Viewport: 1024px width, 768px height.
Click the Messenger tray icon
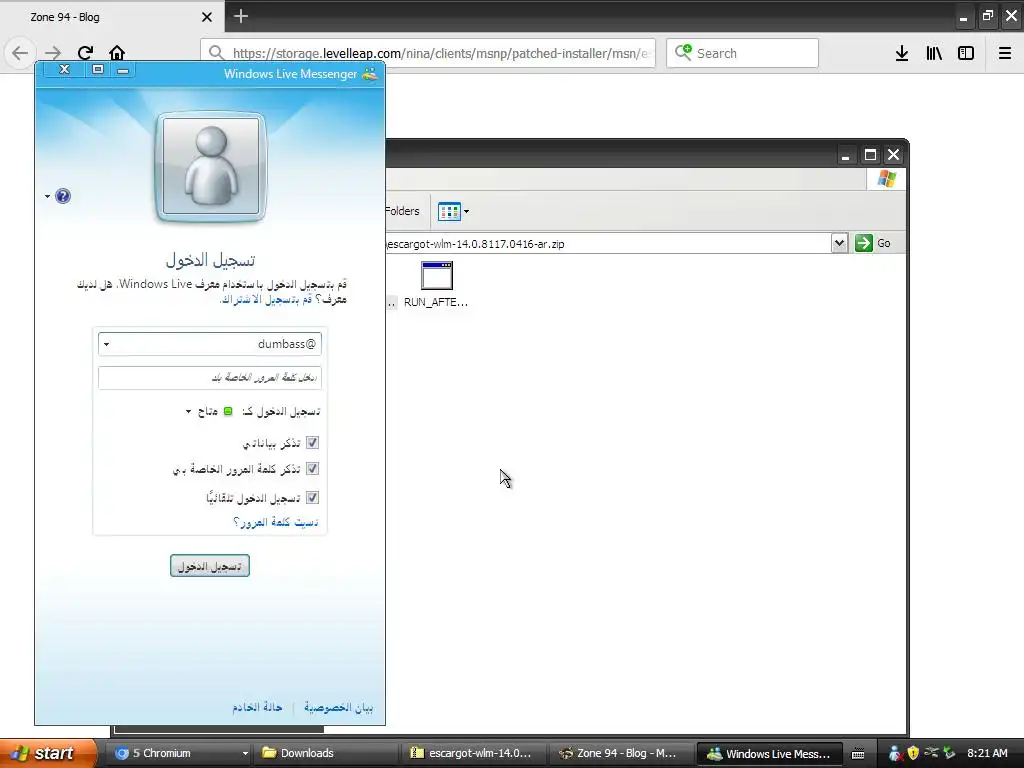coord(895,754)
